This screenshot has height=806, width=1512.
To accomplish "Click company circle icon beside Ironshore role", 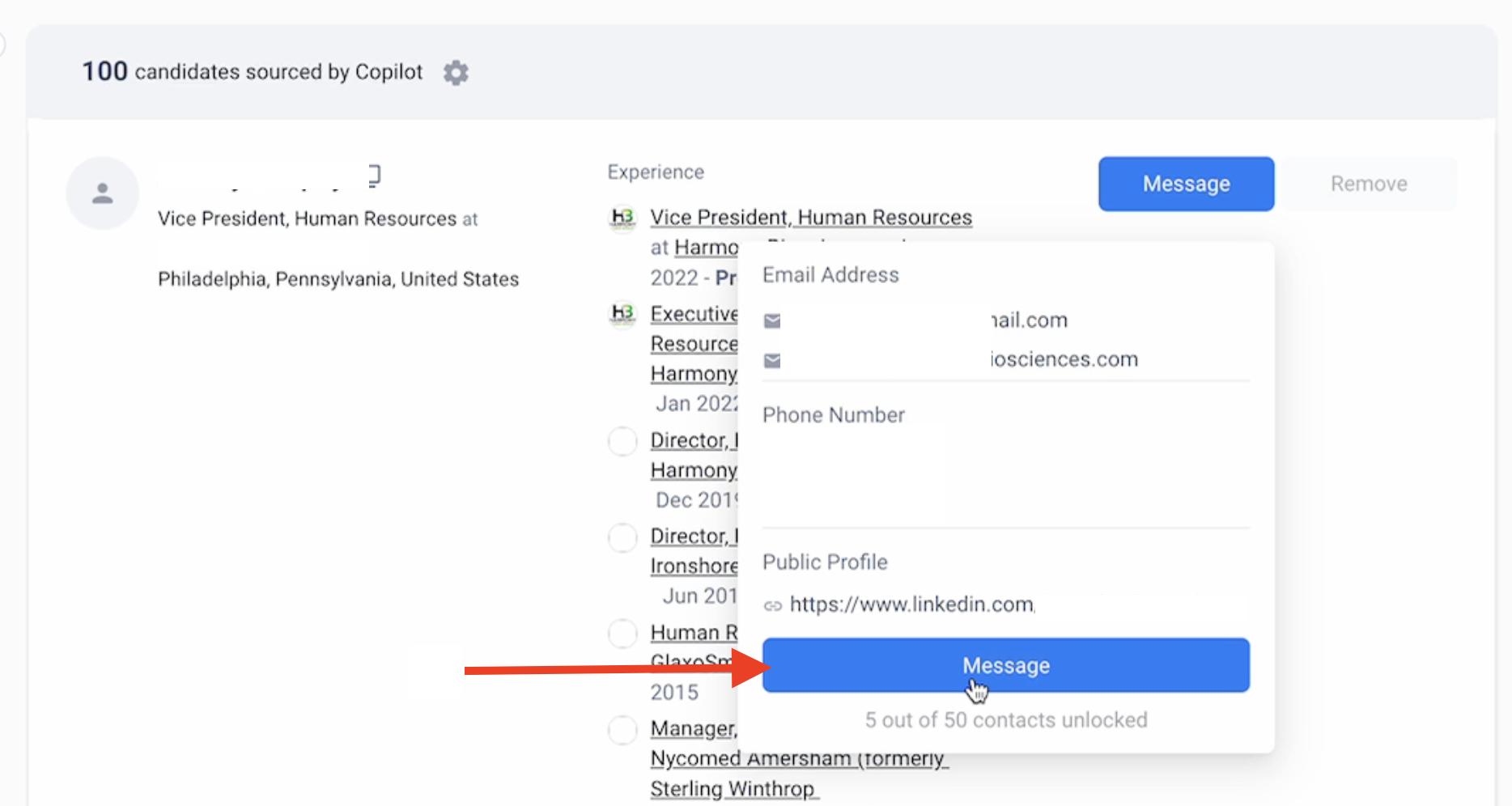I will tap(622, 537).
